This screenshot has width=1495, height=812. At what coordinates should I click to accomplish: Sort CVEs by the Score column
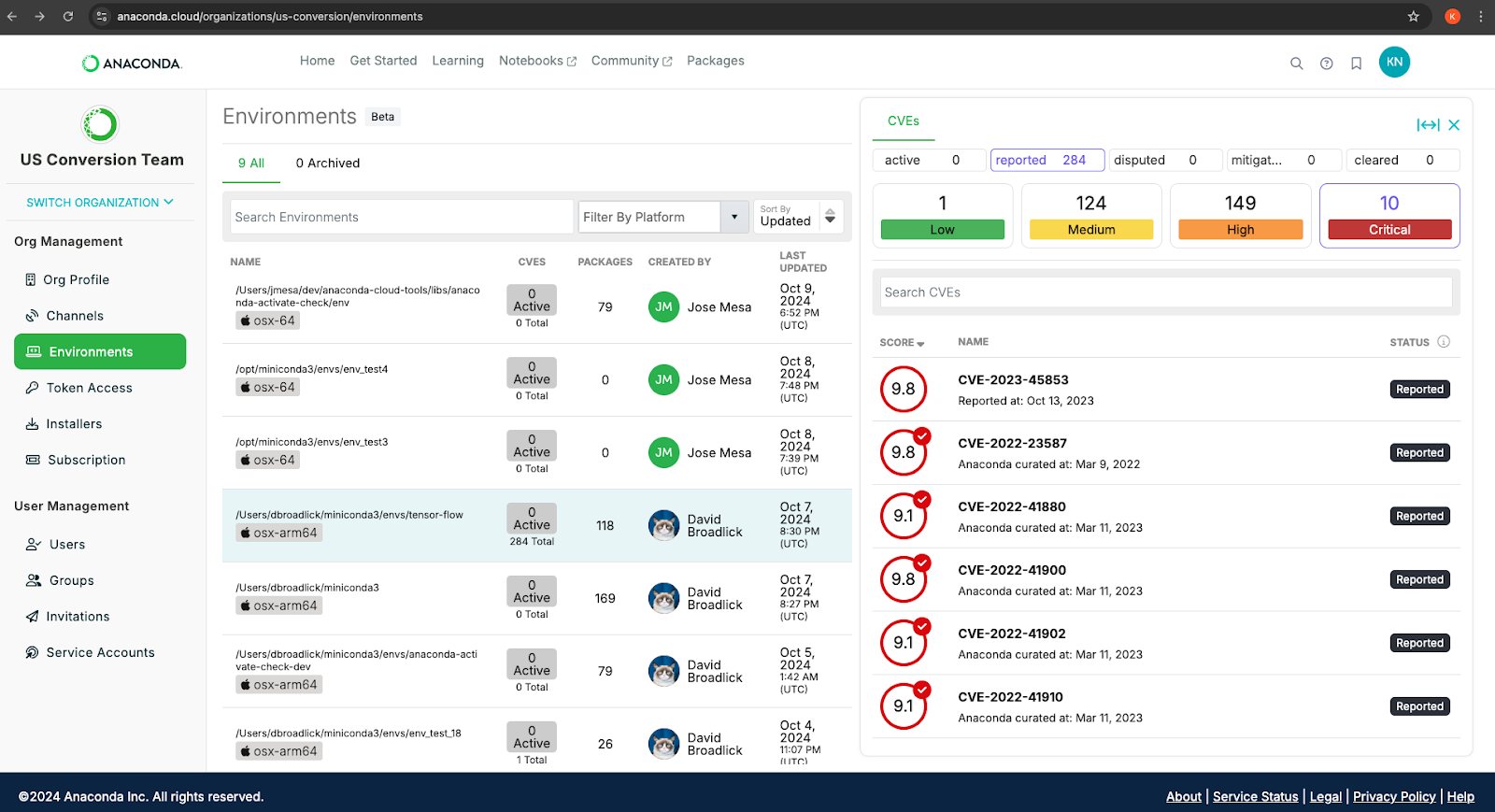coord(902,343)
